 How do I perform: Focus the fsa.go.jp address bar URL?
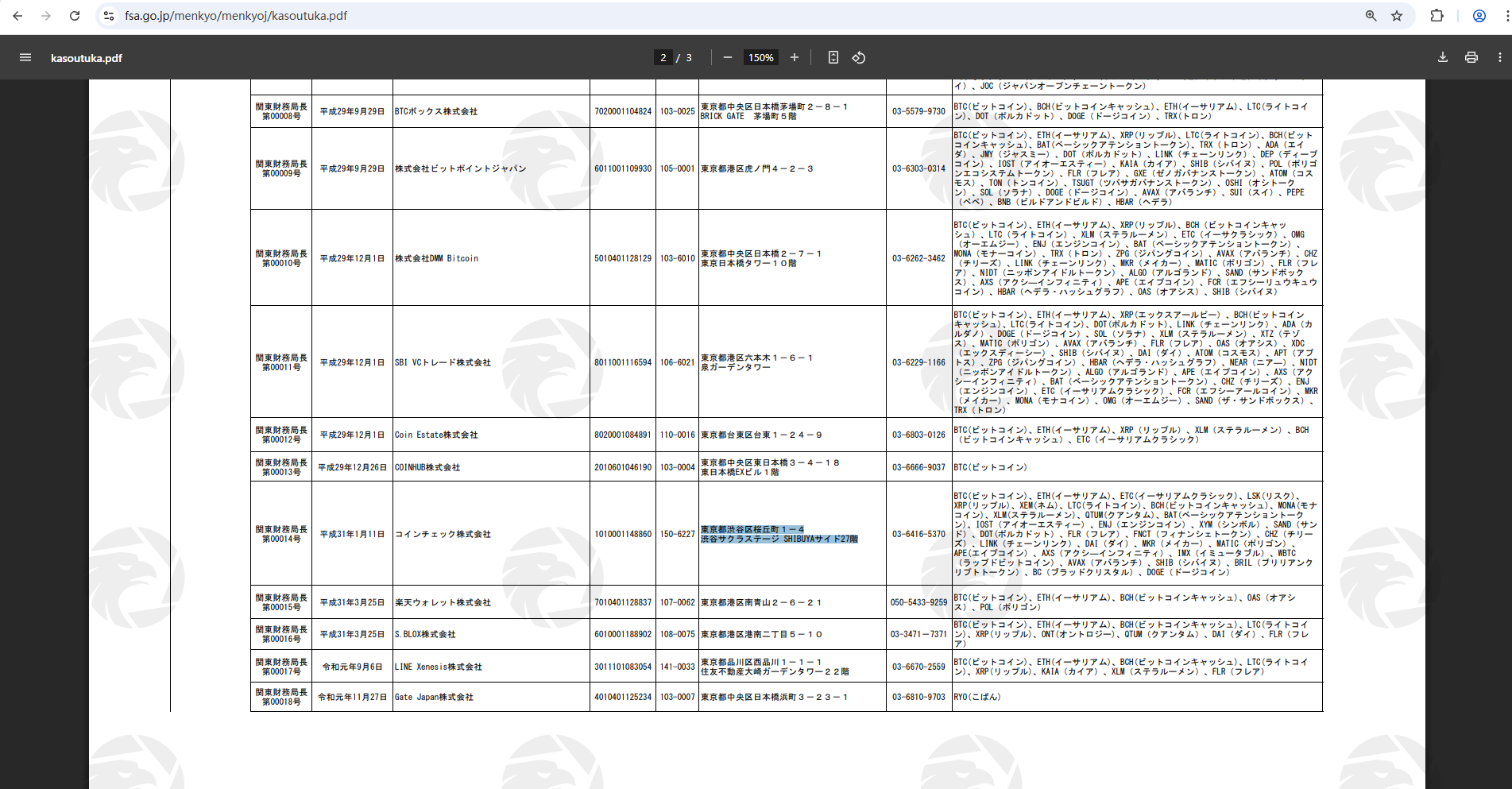pos(236,16)
